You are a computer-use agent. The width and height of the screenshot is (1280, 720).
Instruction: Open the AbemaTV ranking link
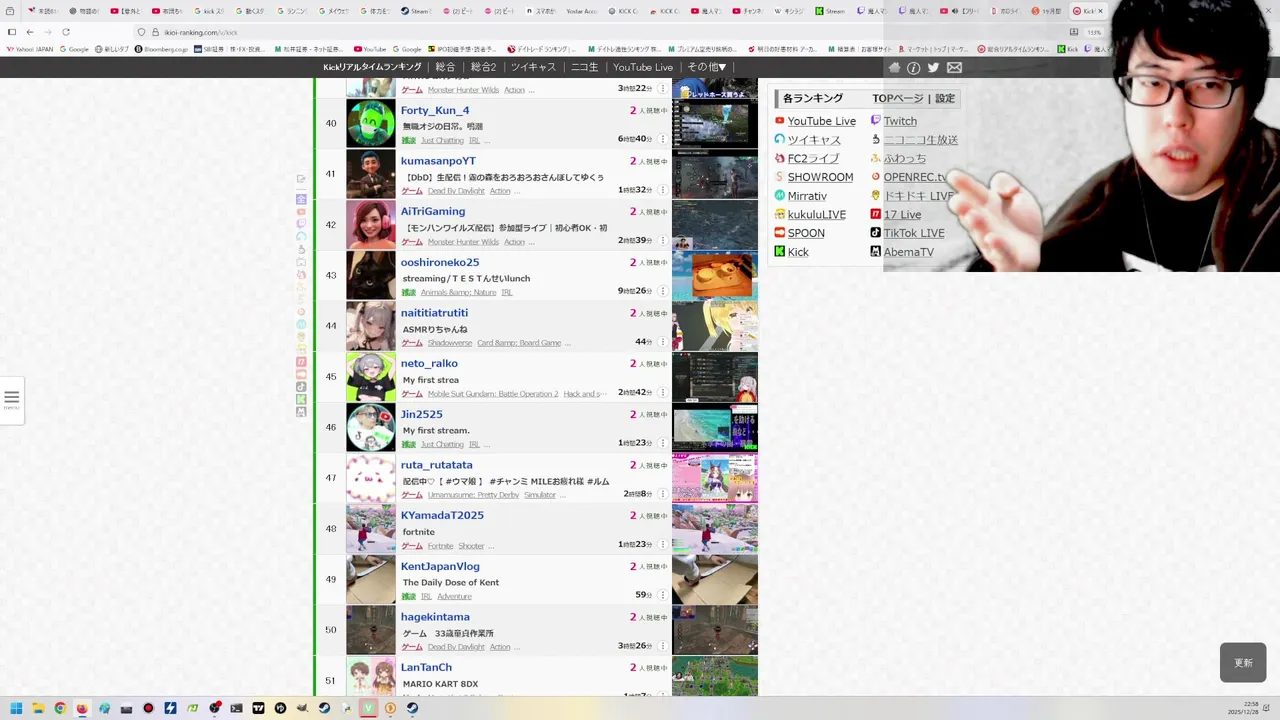coord(908,252)
